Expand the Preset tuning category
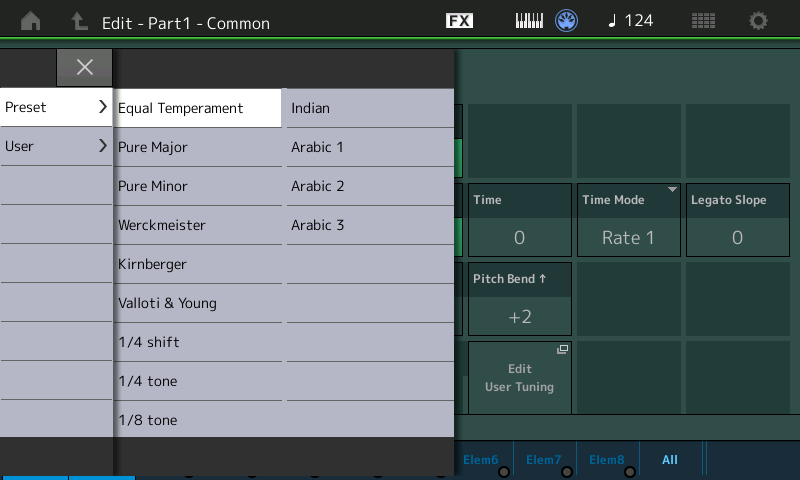 (56, 107)
